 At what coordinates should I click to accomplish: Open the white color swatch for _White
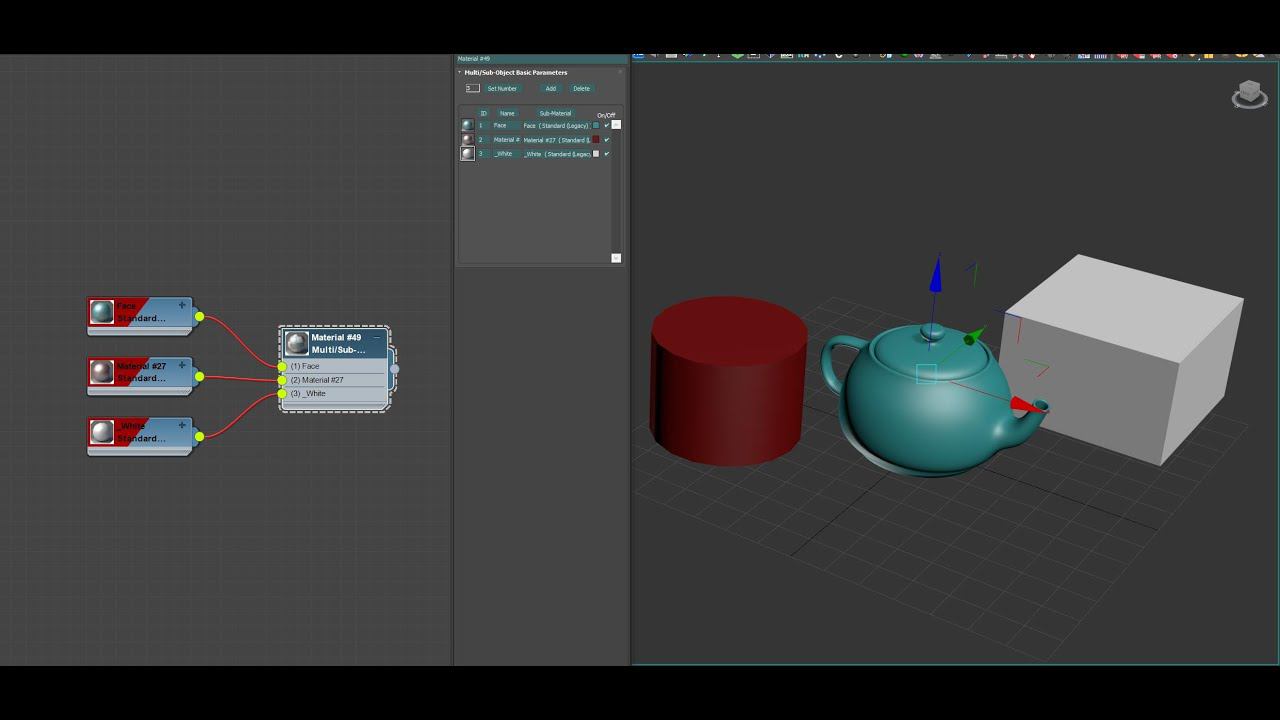tap(596, 154)
